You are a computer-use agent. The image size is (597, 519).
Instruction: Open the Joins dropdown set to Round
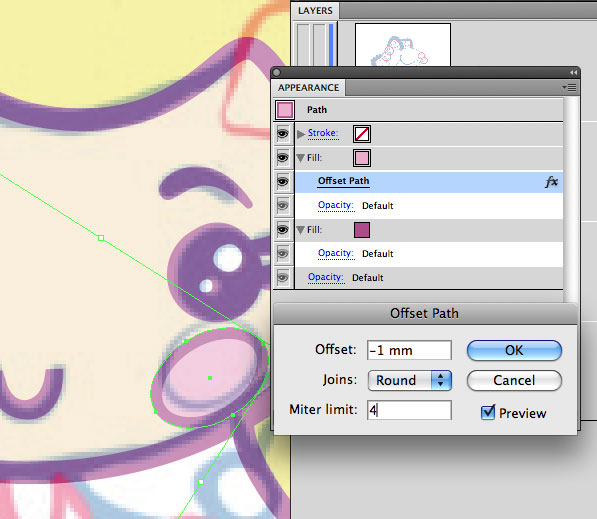(410, 380)
